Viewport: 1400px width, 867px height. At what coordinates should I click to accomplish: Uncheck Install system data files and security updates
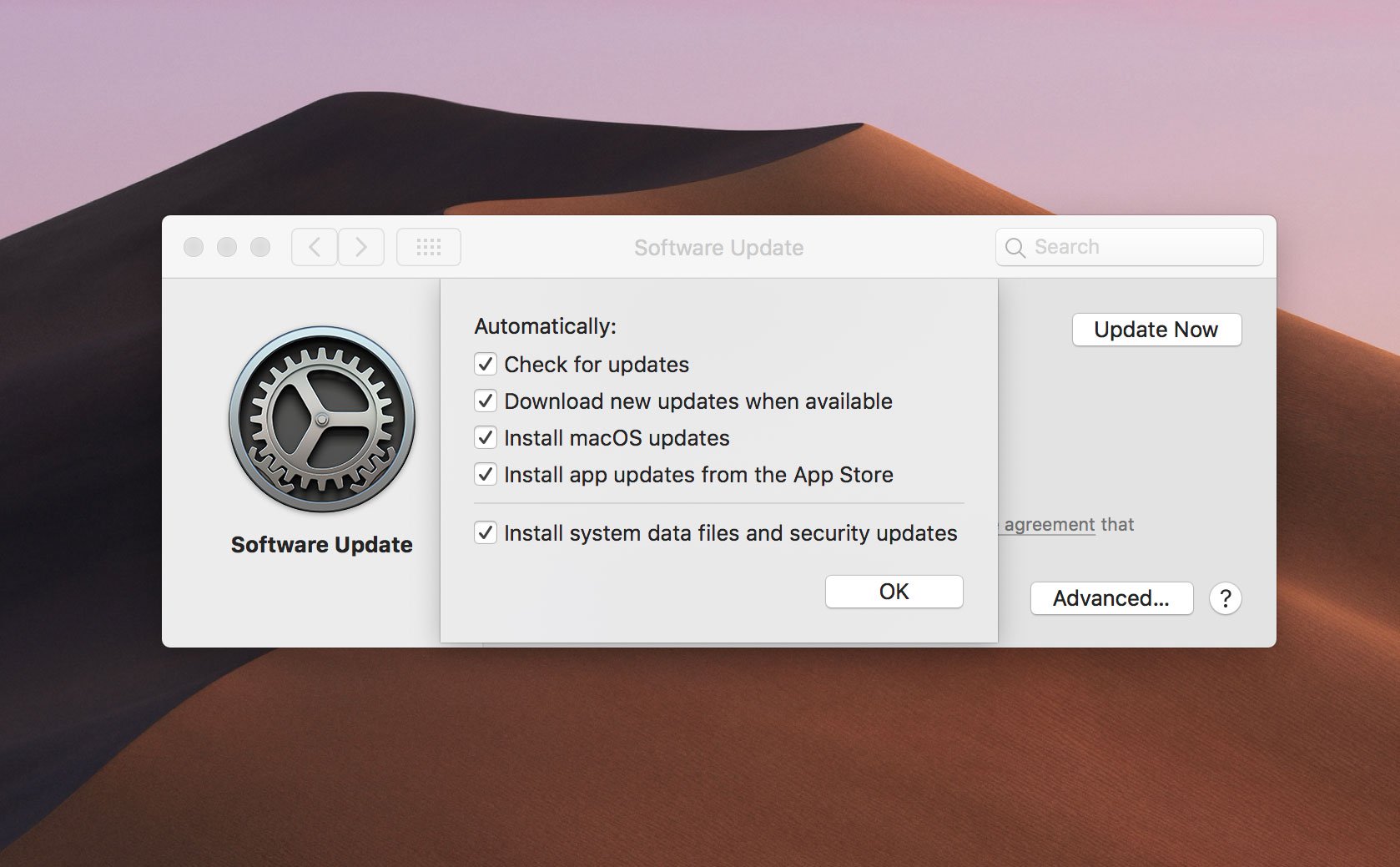pyautogui.click(x=486, y=533)
